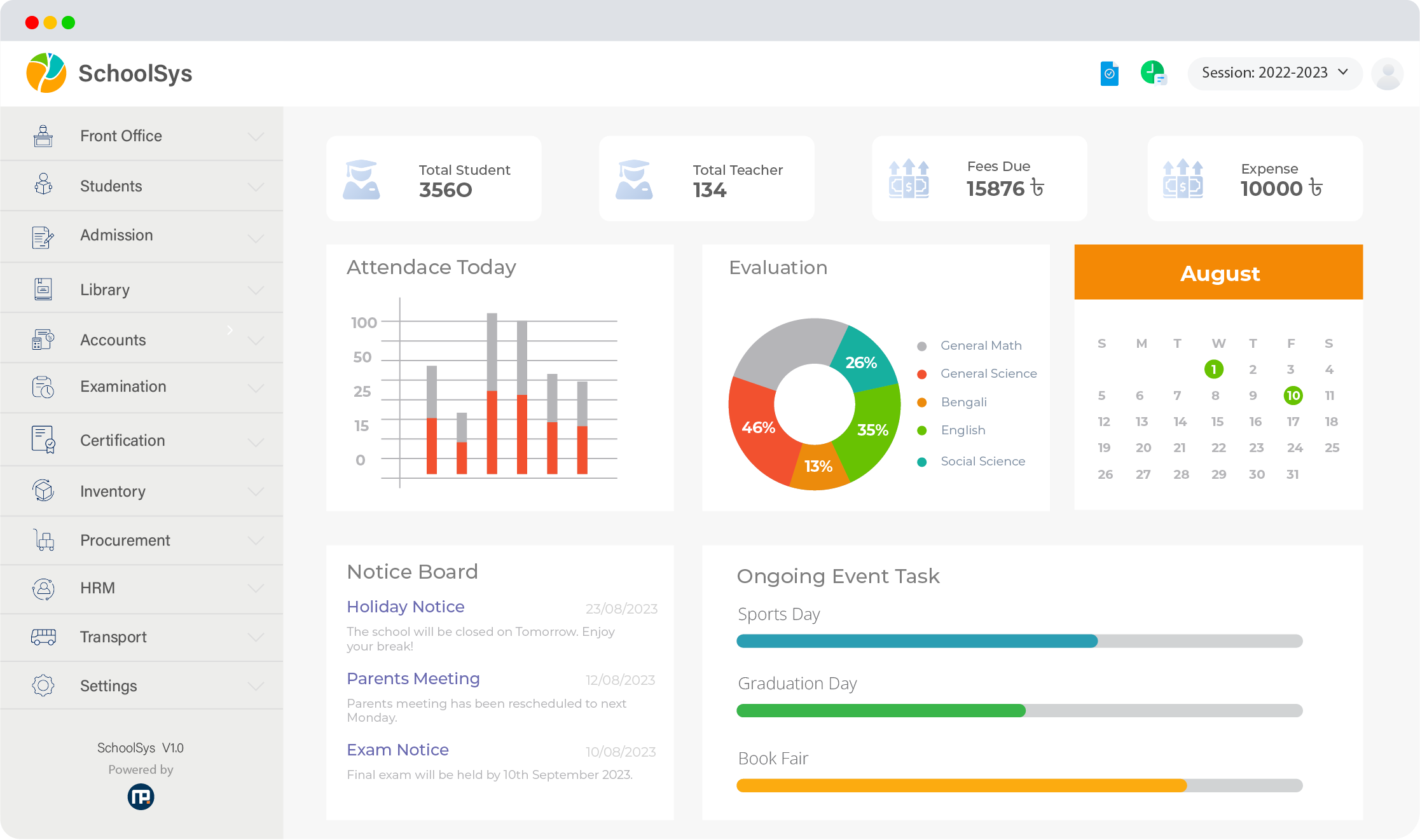Open the Holiday Notice link
This screenshot has width=1420, height=840.
pos(405,606)
